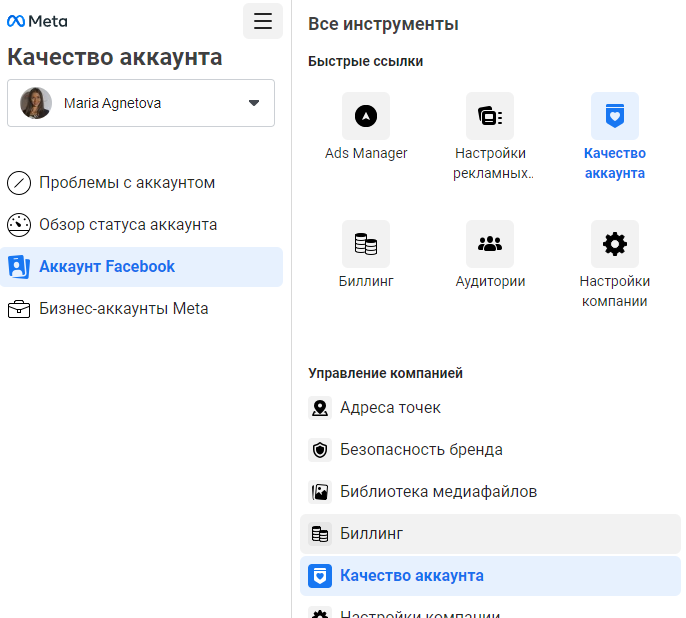Open Библиотека медиафайлов link
This screenshot has width=686, height=618.
438,492
